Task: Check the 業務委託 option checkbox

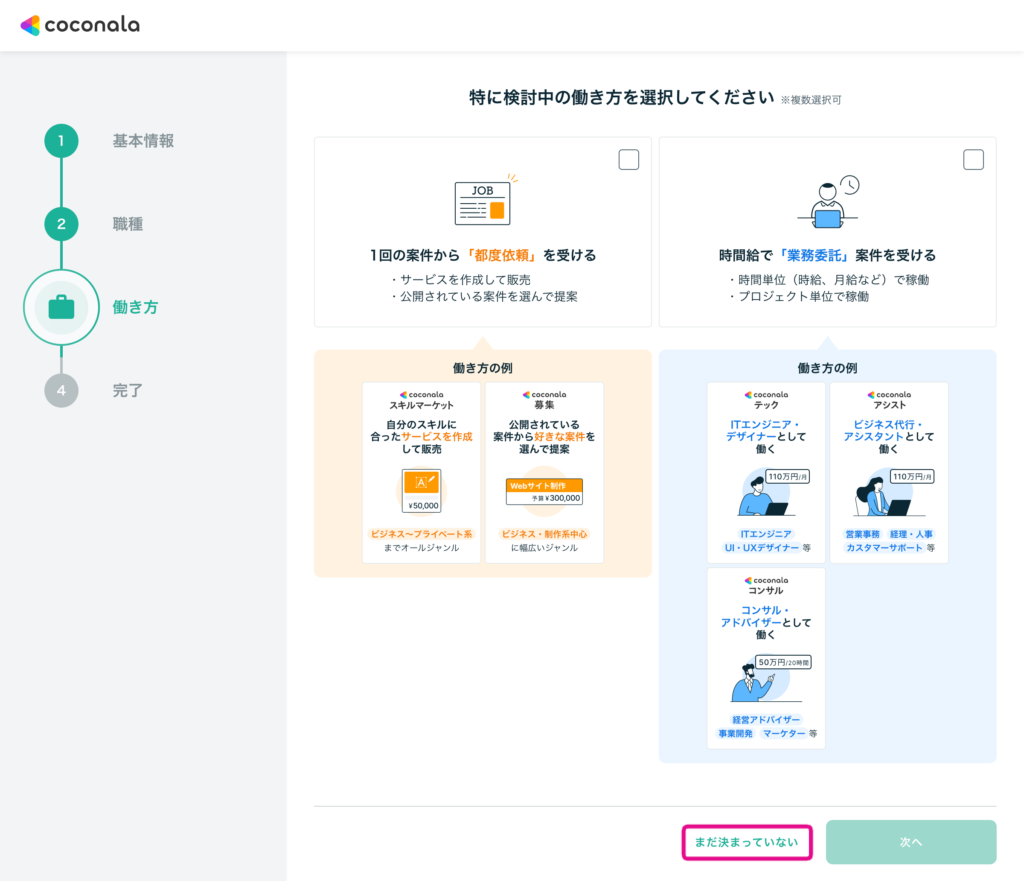Action: [x=973, y=160]
